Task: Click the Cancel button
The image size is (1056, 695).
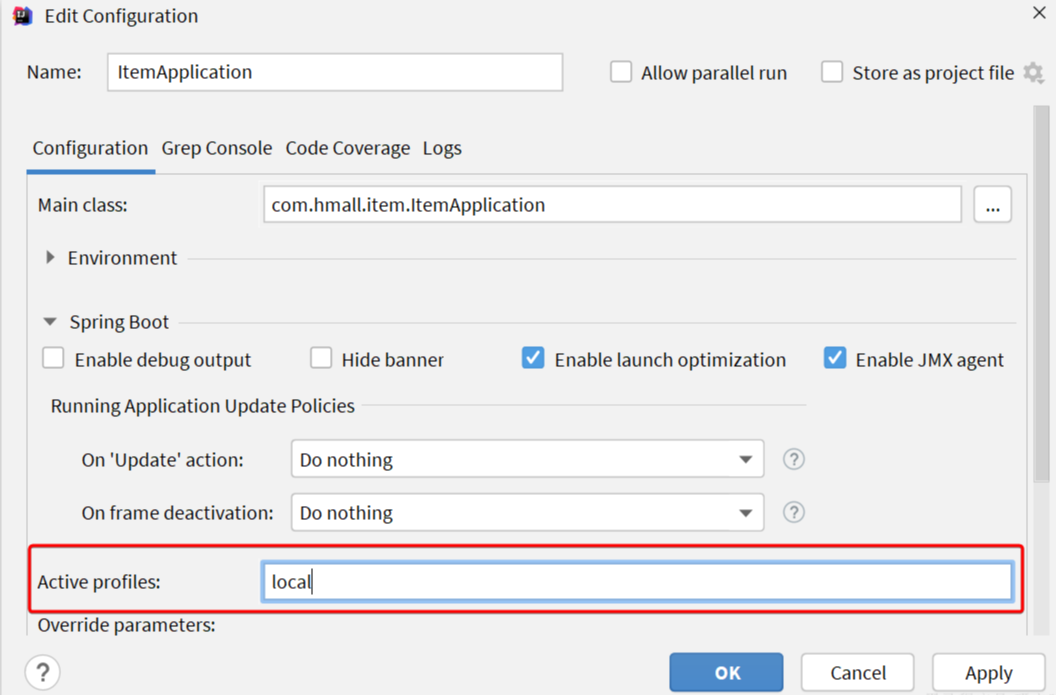Action: coord(857,672)
